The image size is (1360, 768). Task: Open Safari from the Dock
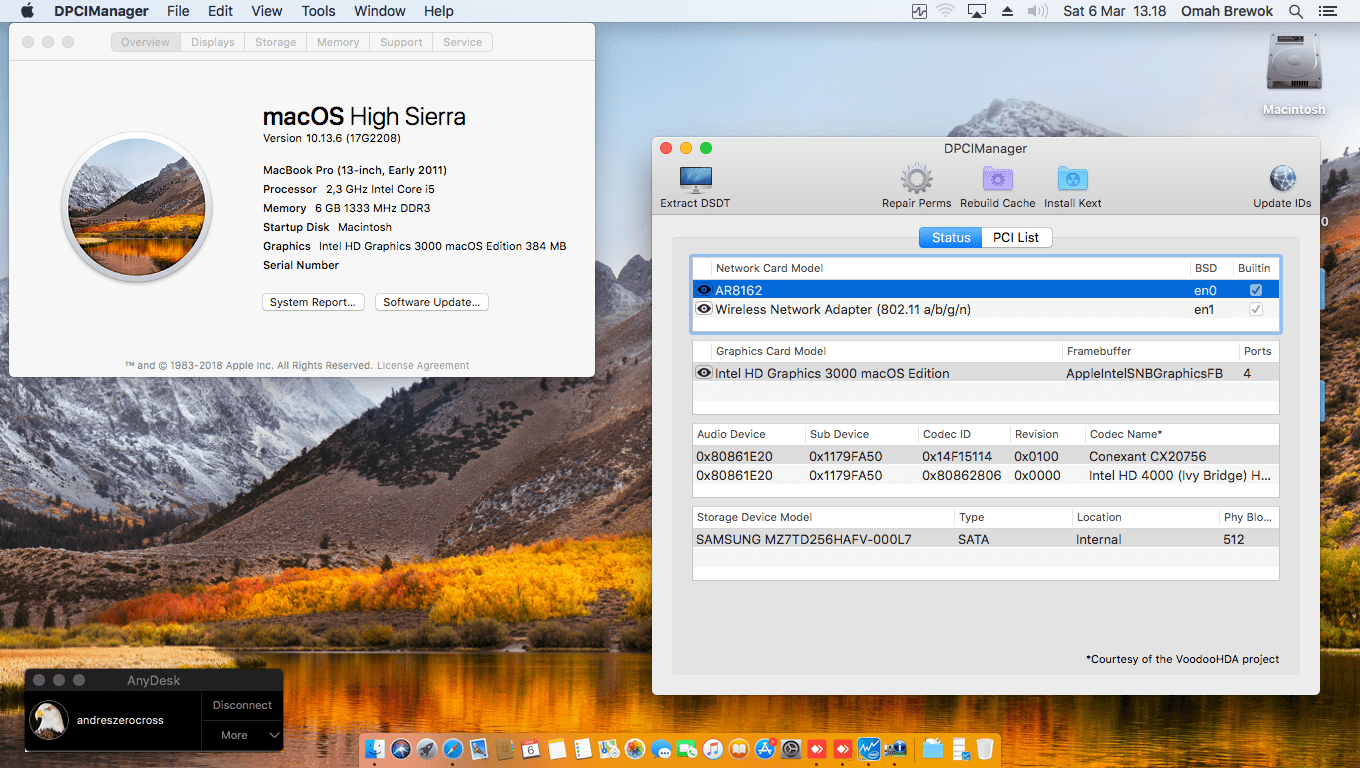[x=453, y=749]
